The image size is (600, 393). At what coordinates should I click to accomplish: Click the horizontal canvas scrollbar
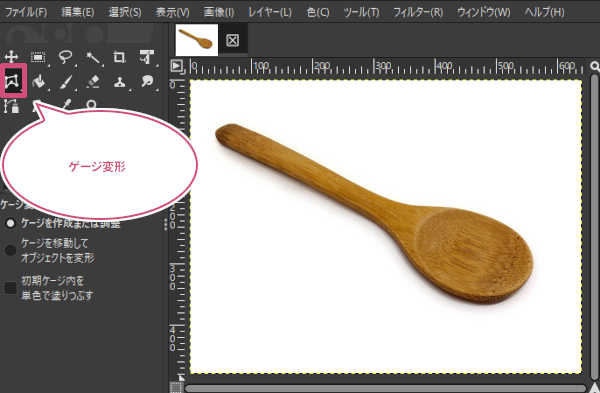tap(385, 388)
